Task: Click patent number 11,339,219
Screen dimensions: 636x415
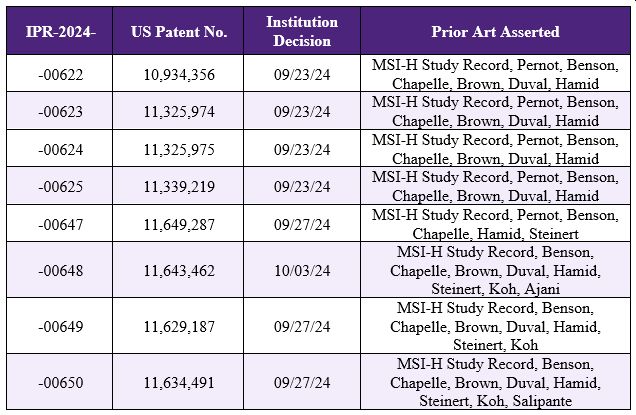Action: [179, 186]
